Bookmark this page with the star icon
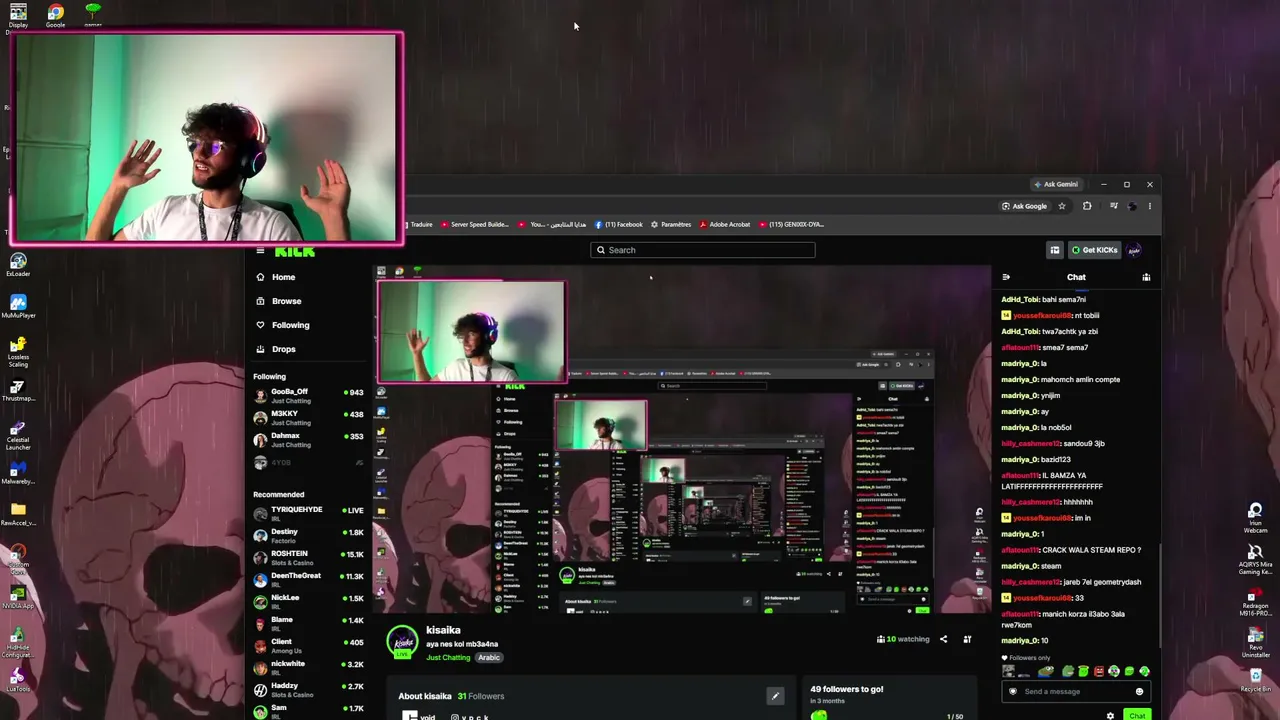This screenshot has height=720, width=1280. tap(1061, 206)
